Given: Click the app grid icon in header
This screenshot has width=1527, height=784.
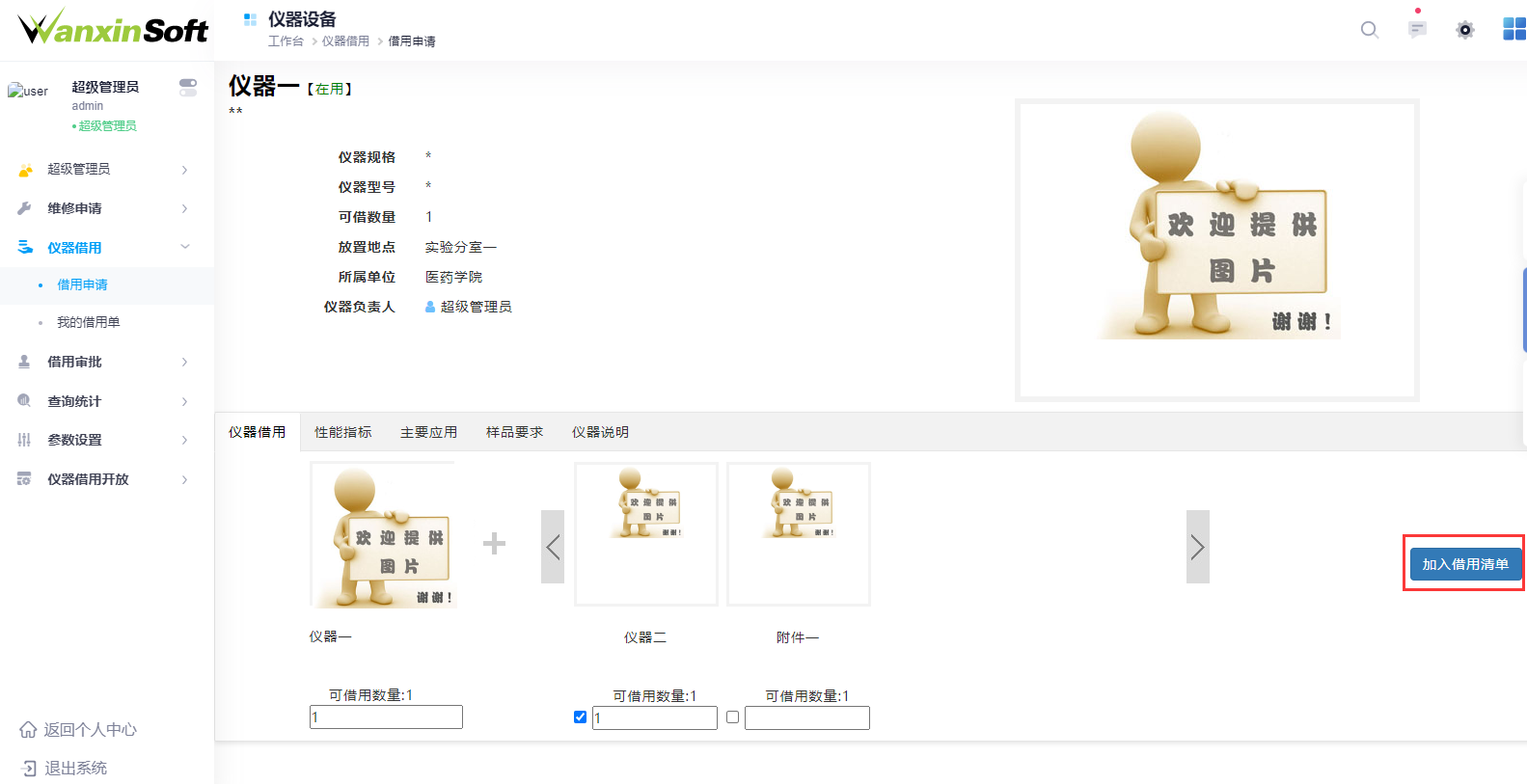Looking at the screenshot, I should click(1513, 29).
